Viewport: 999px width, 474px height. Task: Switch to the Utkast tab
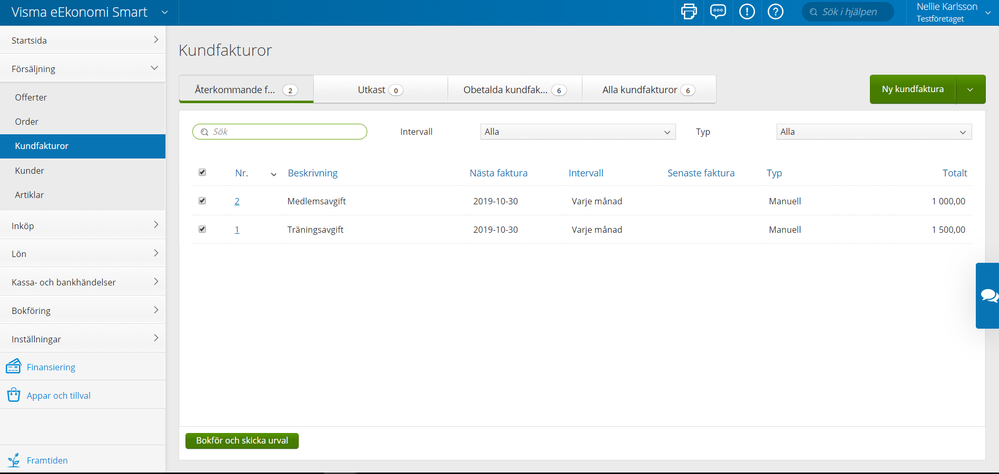point(380,90)
